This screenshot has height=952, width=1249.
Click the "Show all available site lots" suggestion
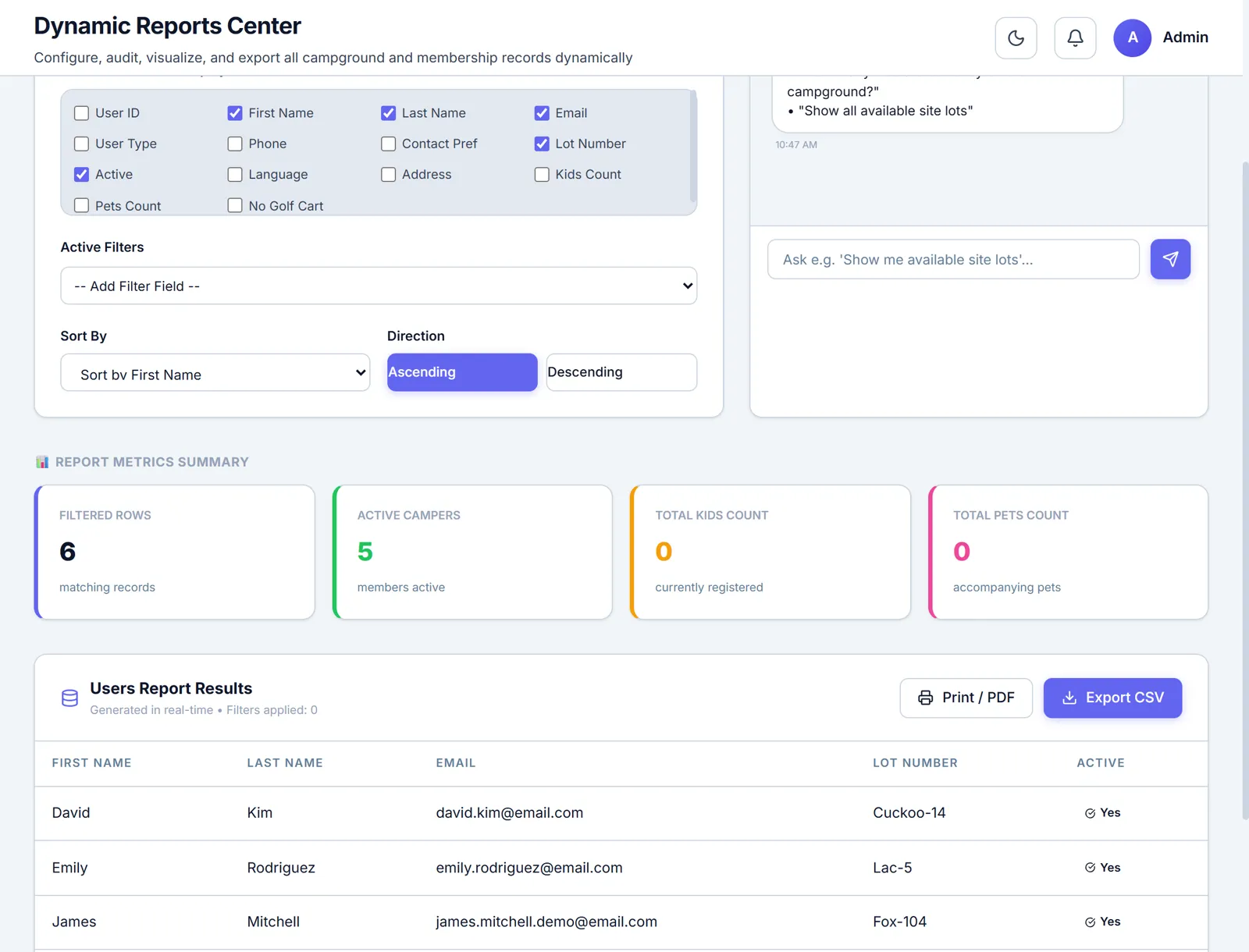pos(885,111)
